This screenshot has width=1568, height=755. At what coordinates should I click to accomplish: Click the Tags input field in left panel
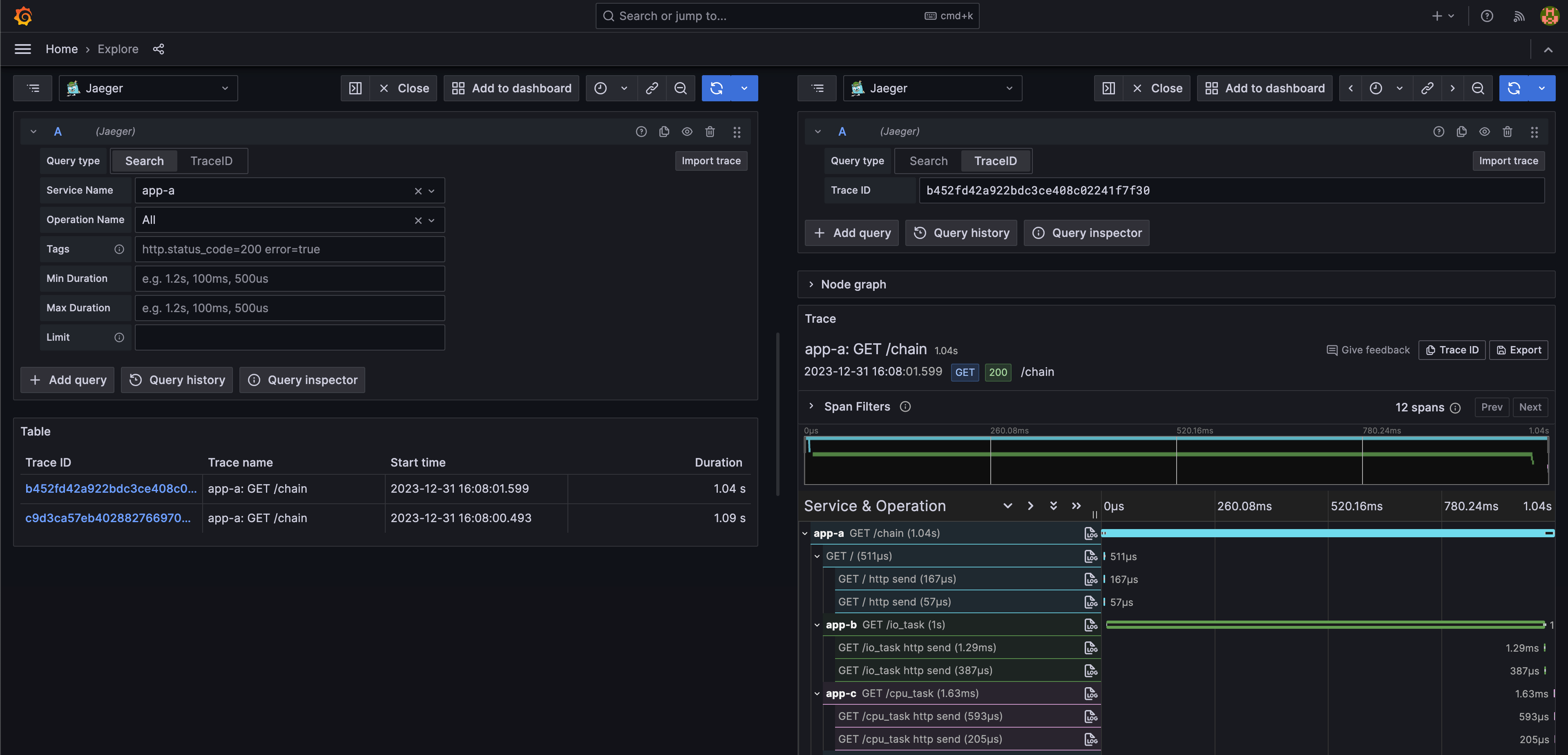click(288, 249)
